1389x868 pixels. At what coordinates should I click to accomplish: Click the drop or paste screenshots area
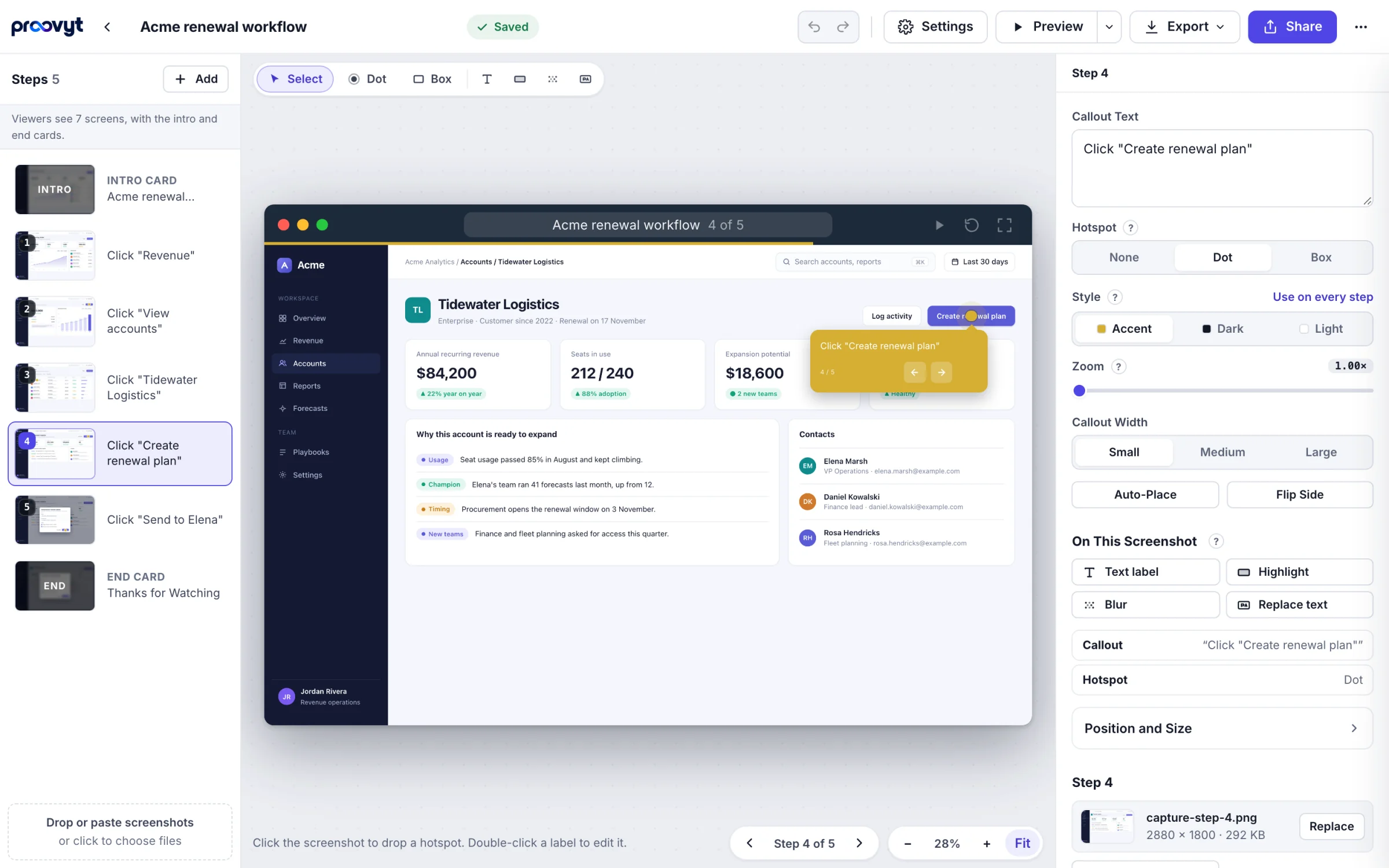(x=120, y=832)
